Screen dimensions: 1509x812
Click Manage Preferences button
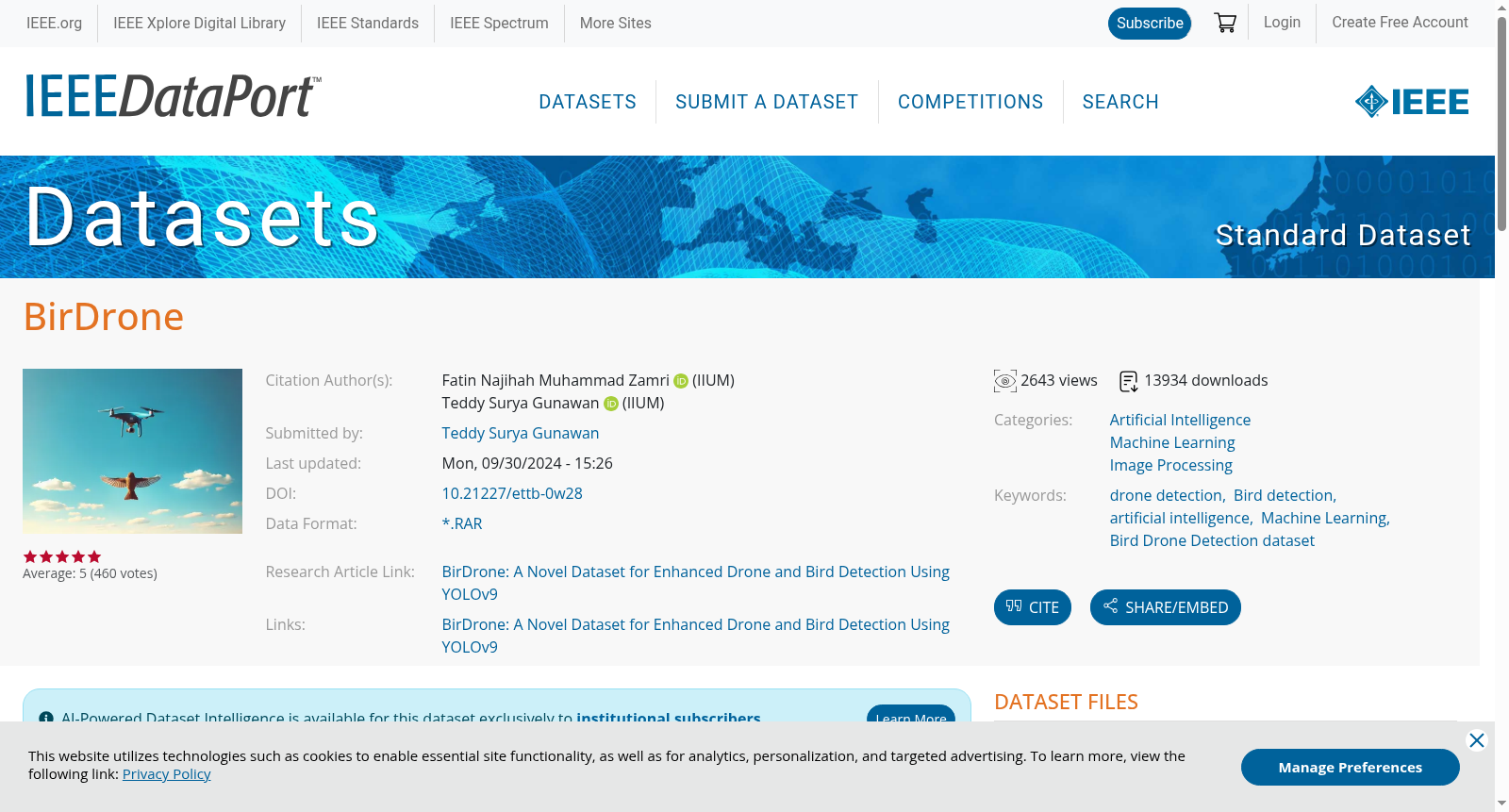tap(1351, 767)
